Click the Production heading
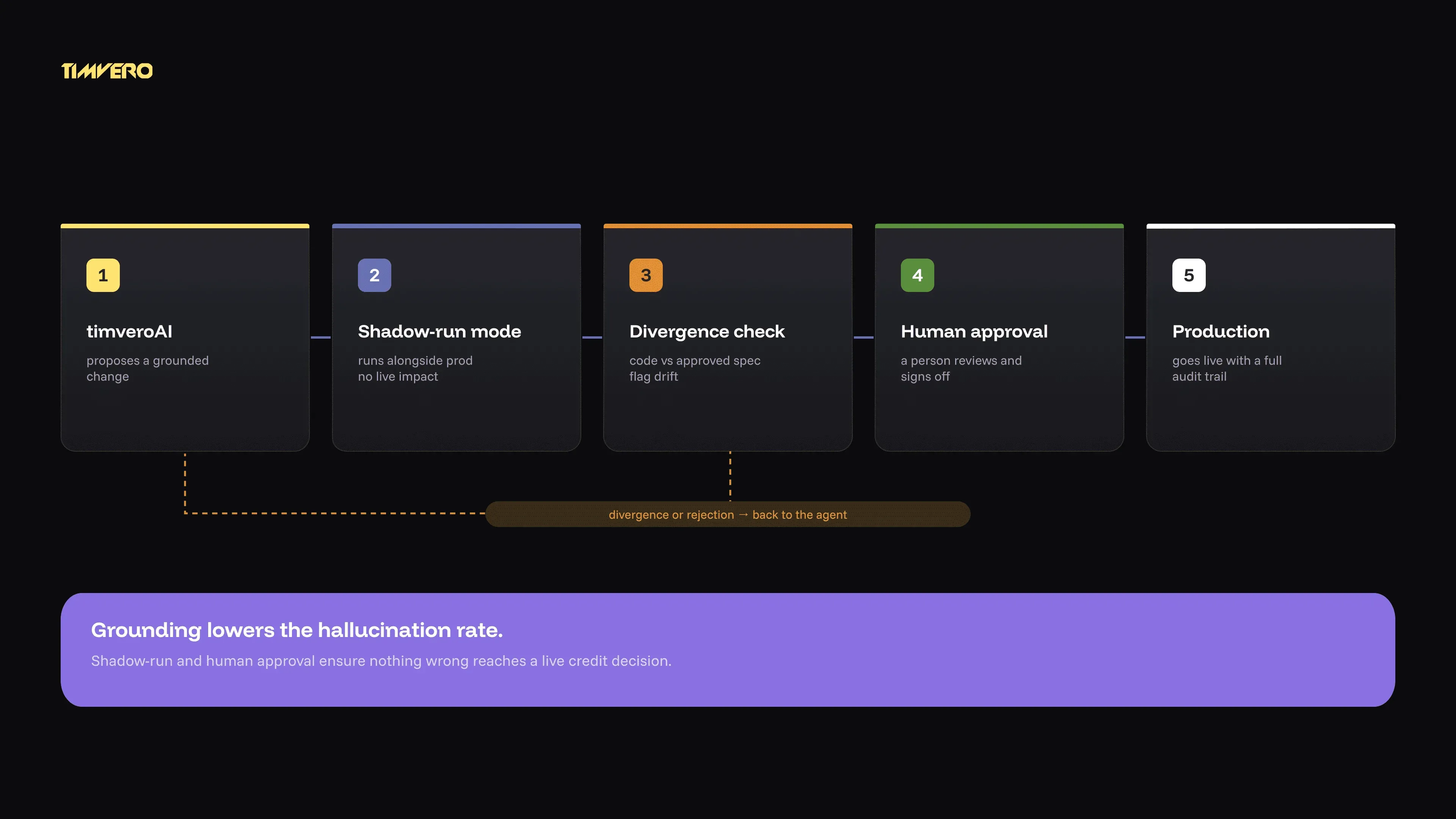 pos(1220,331)
